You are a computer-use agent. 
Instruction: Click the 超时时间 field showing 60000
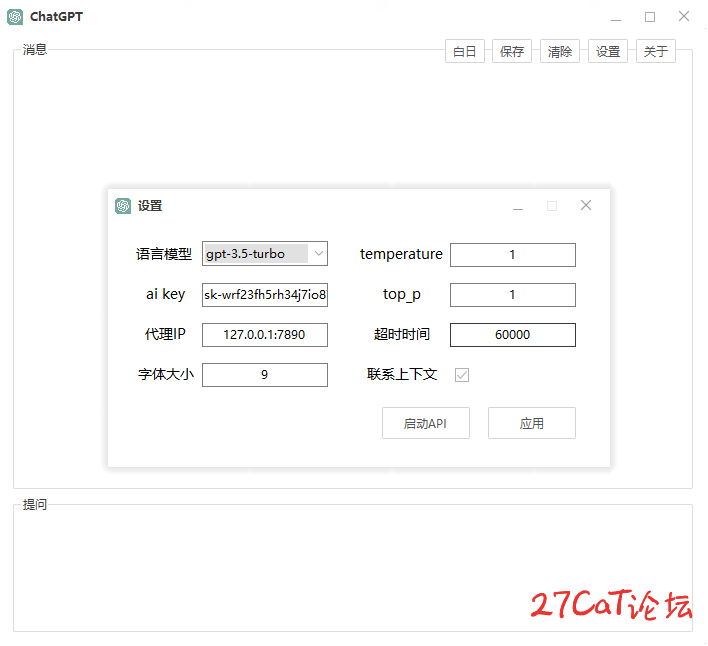[512, 335]
